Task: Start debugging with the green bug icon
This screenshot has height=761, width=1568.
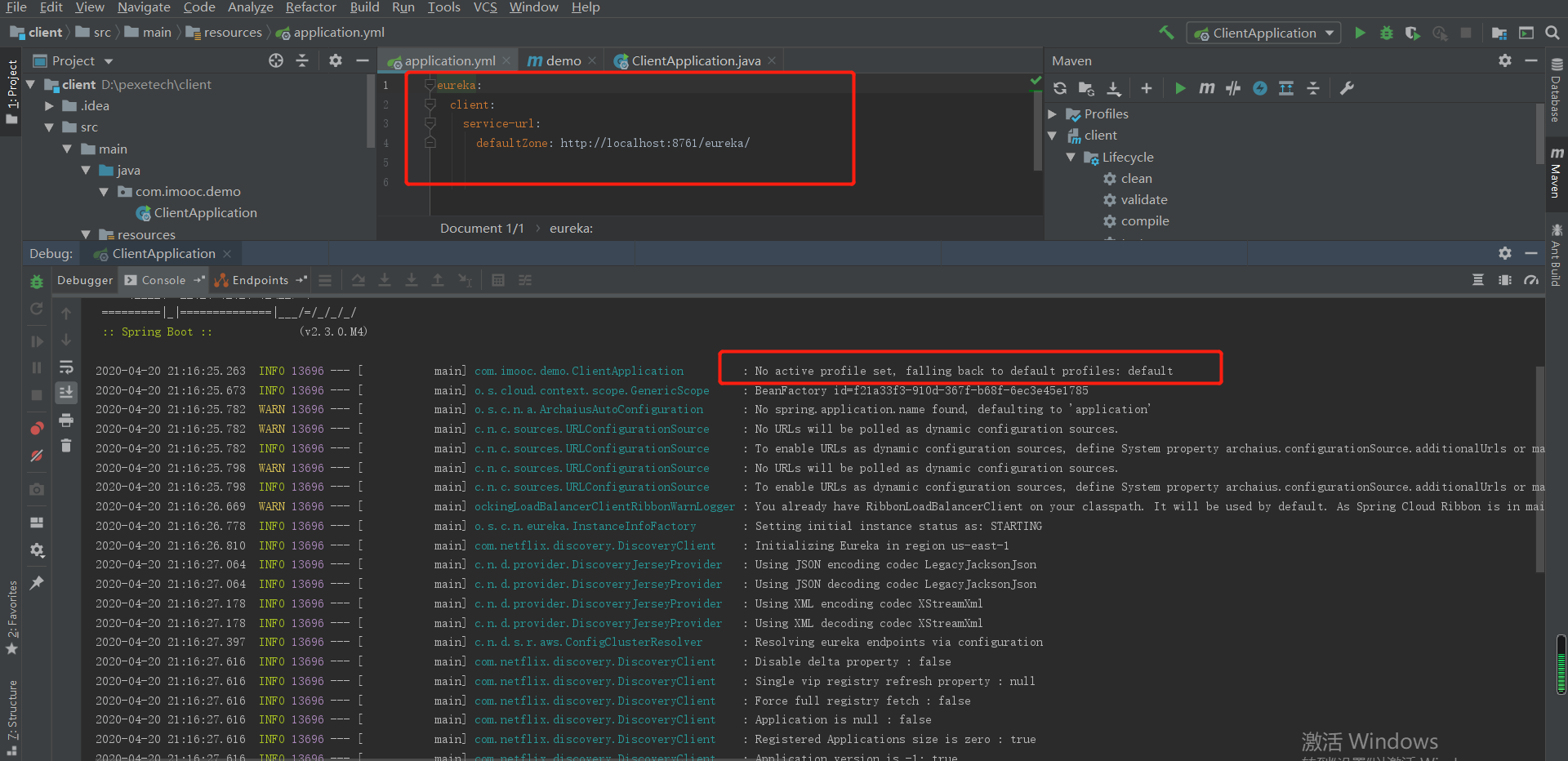Action: pos(1386,33)
